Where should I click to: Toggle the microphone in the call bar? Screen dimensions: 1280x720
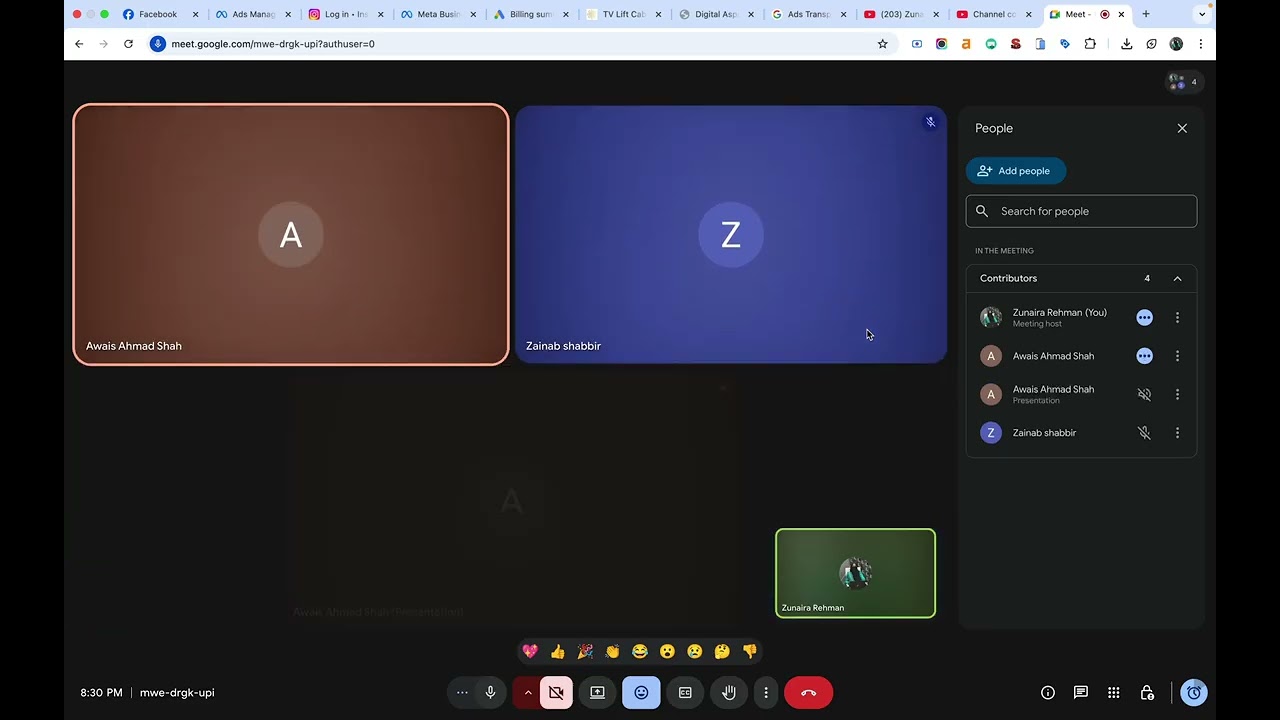point(490,692)
